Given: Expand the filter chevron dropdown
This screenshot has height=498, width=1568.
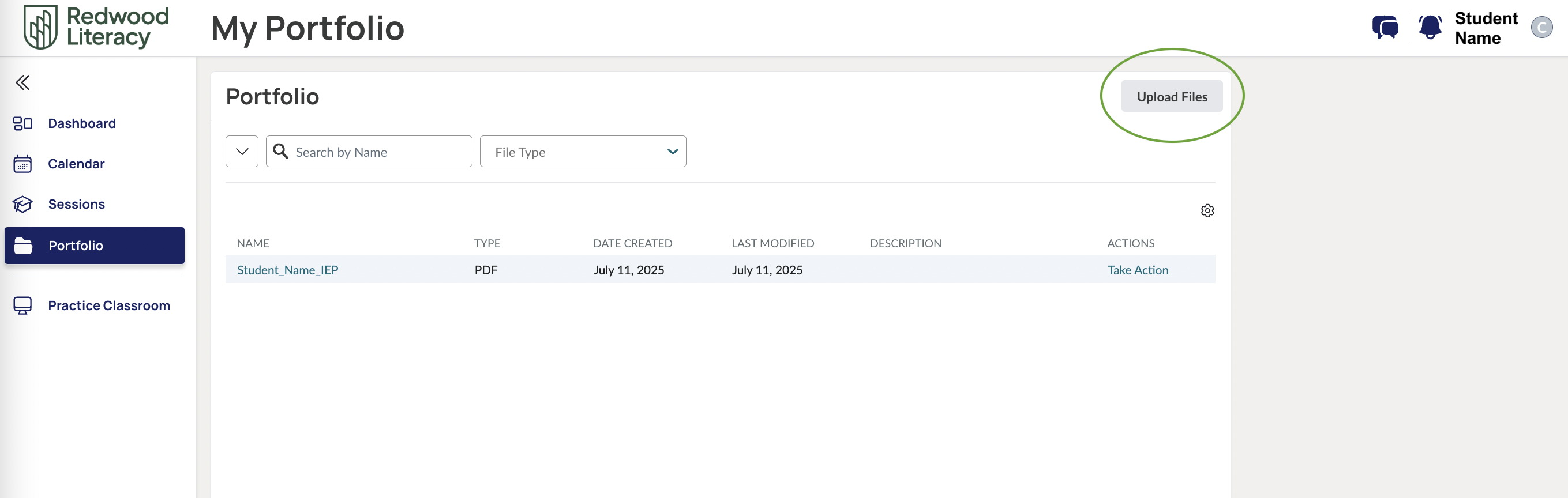Looking at the screenshot, I should pos(242,152).
